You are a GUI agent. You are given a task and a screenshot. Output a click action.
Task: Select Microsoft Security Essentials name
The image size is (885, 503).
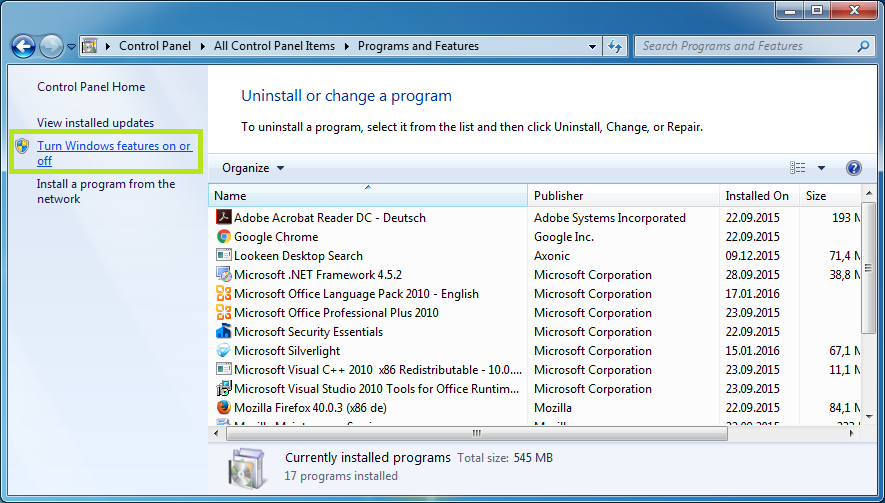point(308,331)
